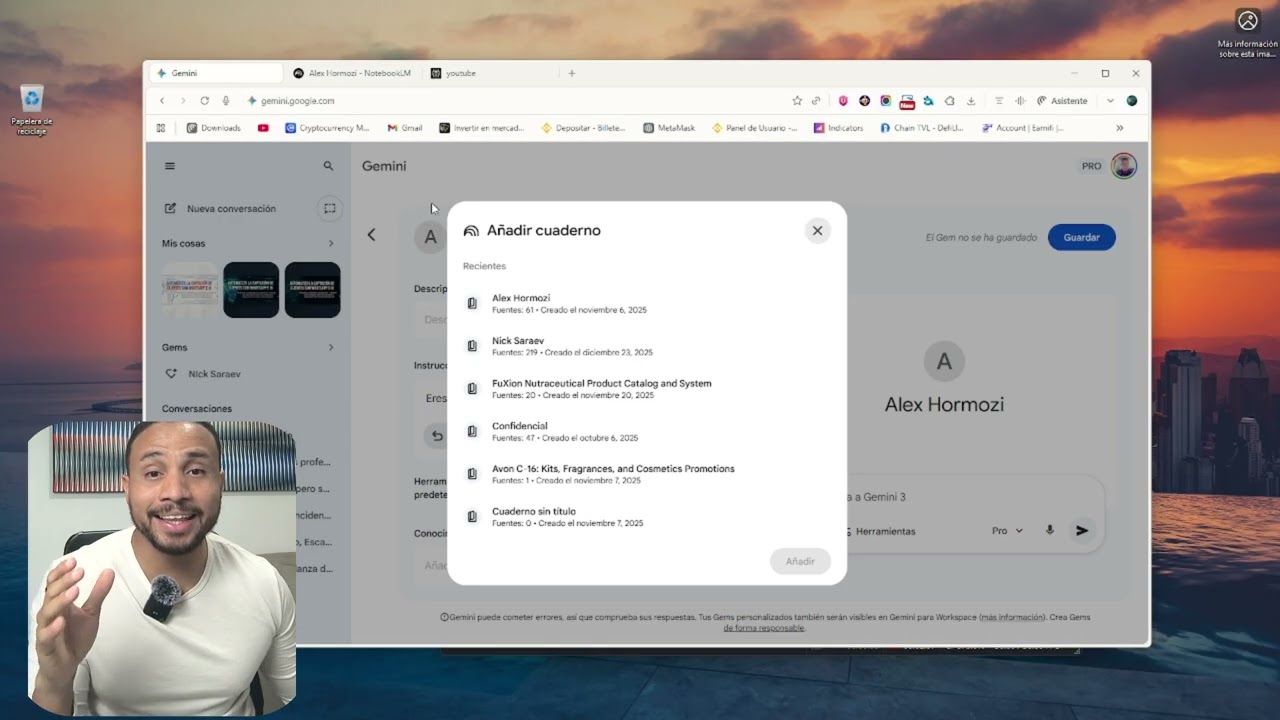Click the send arrow in preview prompt
Screen dimensions: 1280x720
(x=1082, y=531)
